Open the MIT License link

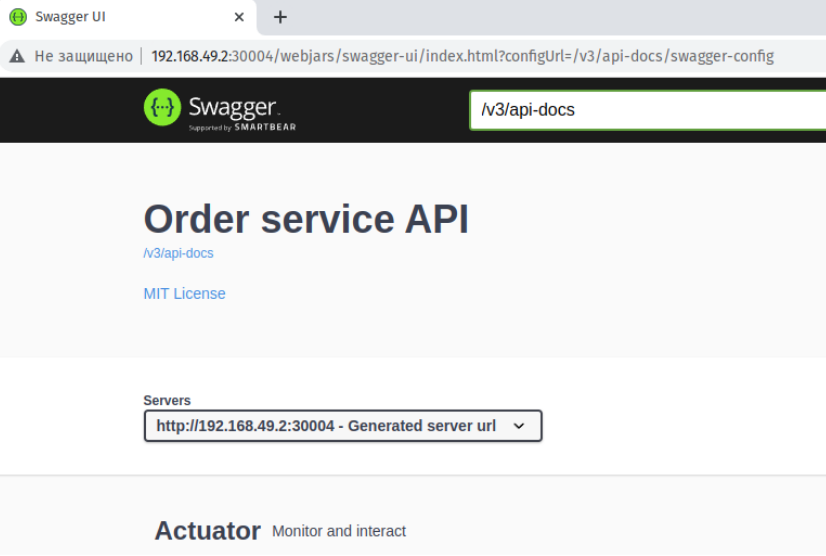184,294
